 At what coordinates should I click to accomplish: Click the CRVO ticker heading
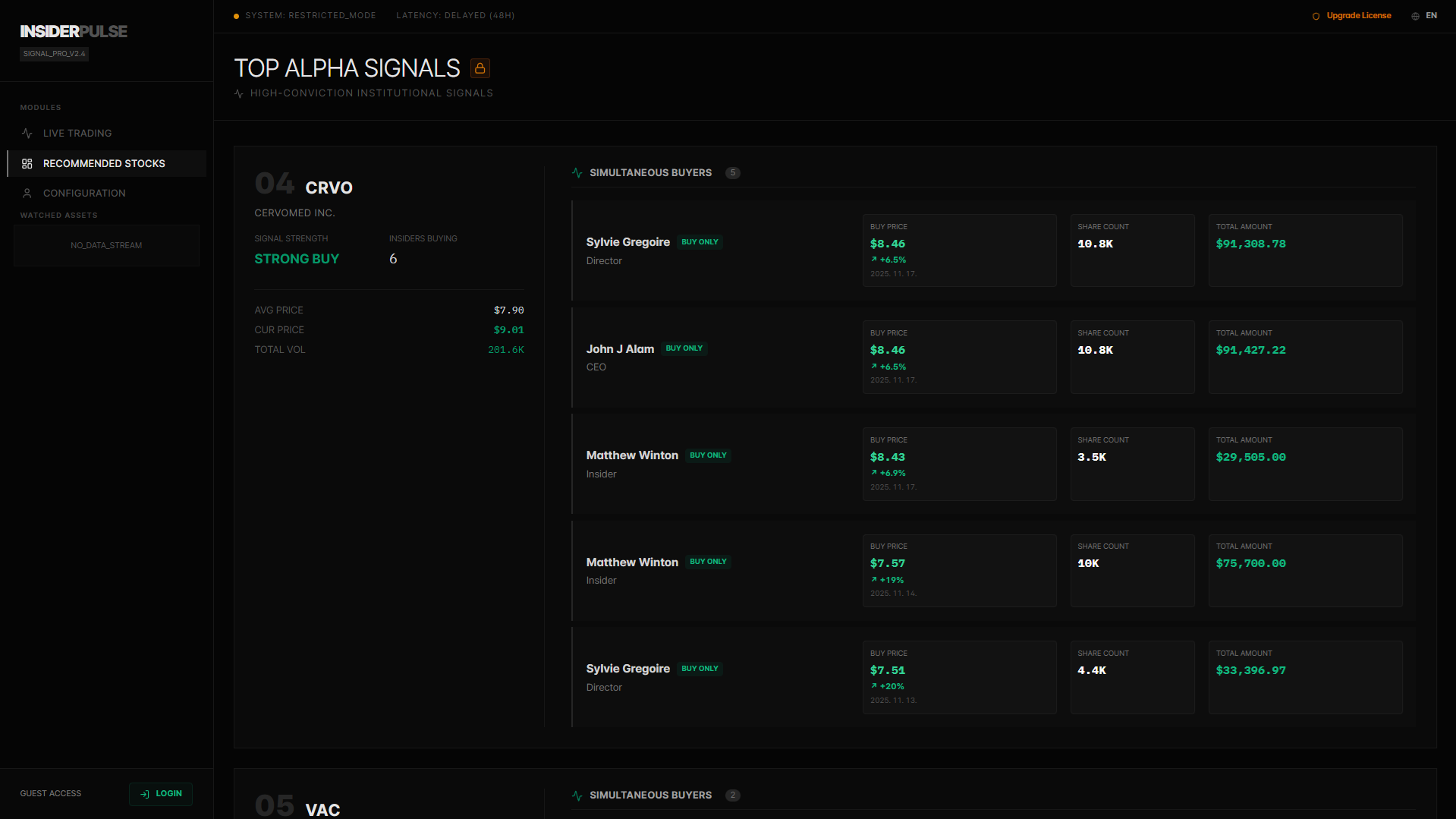(329, 187)
